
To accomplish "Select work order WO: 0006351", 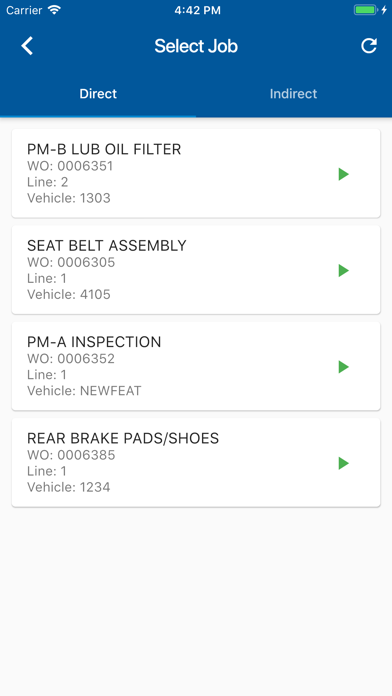I will point(70,166).
